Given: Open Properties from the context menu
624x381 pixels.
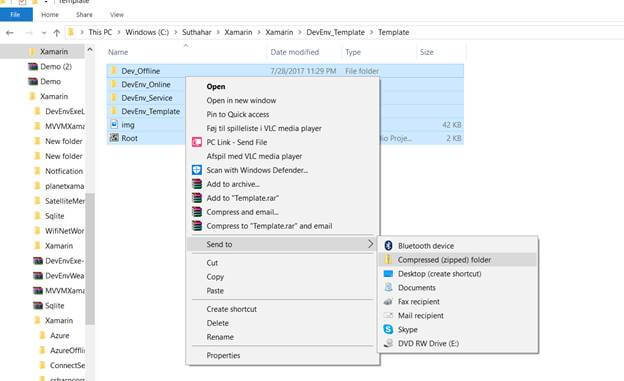Looking at the screenshot, I should click(283, 355).
